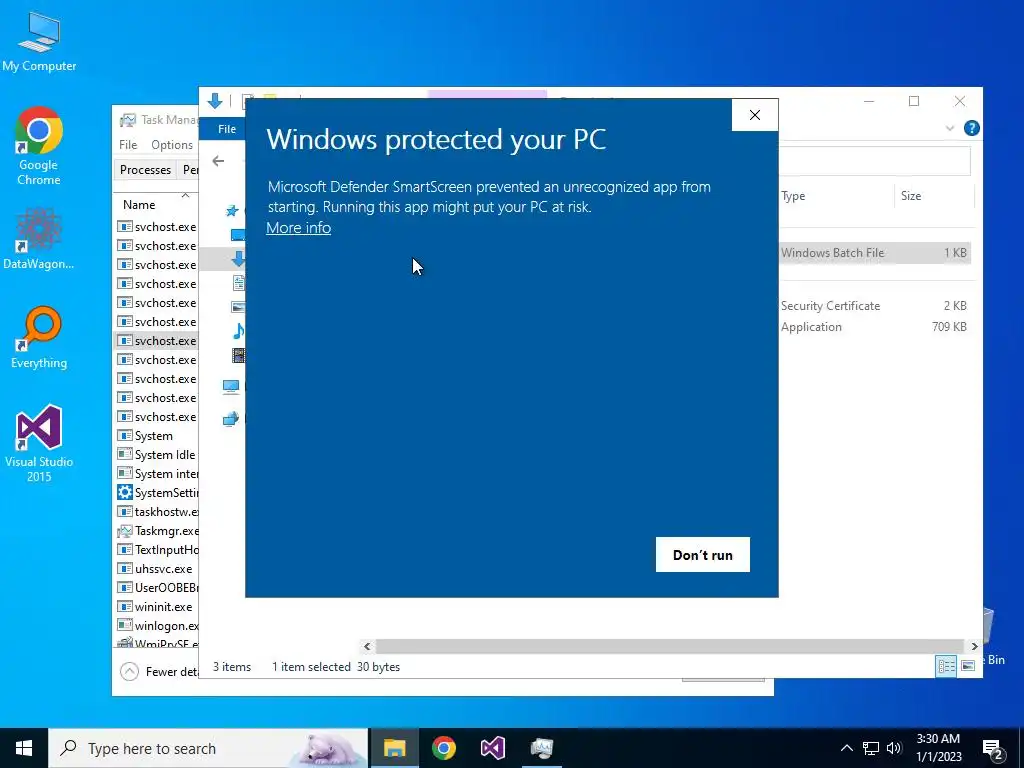Open network status tray icon

tap(871, 748)
